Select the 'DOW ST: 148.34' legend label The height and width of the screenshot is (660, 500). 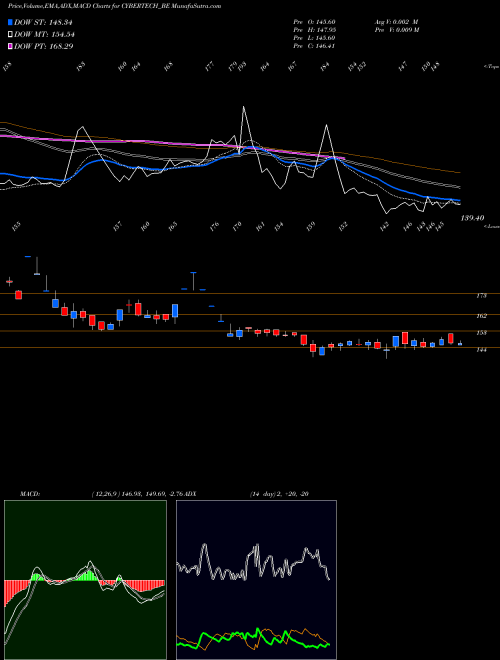coord(43,22)
